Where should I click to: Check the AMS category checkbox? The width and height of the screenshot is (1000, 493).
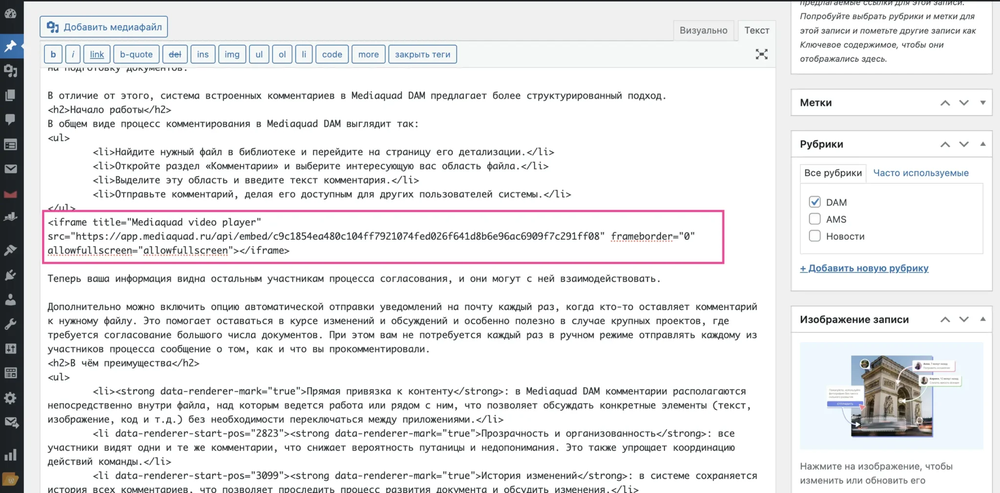(x=815, y=219)
